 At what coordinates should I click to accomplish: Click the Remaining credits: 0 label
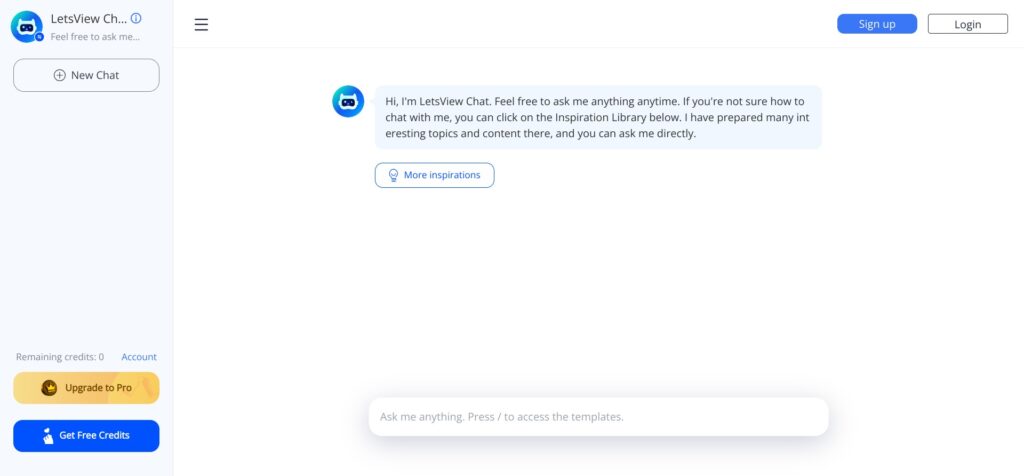pyautogui.click(x=60, y=357)
